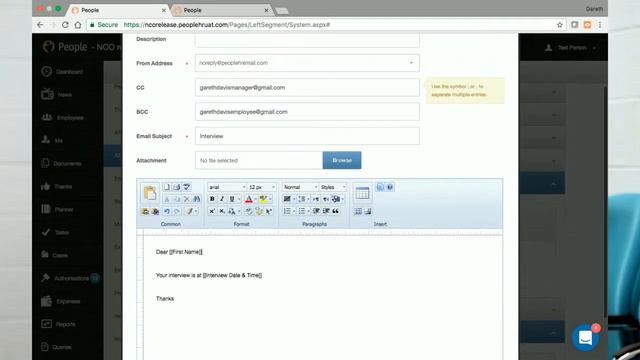Viewport: 640px width, 360px height.
Task: Open the Normal paragraph format dropdown
Action: tap(300, 187)
